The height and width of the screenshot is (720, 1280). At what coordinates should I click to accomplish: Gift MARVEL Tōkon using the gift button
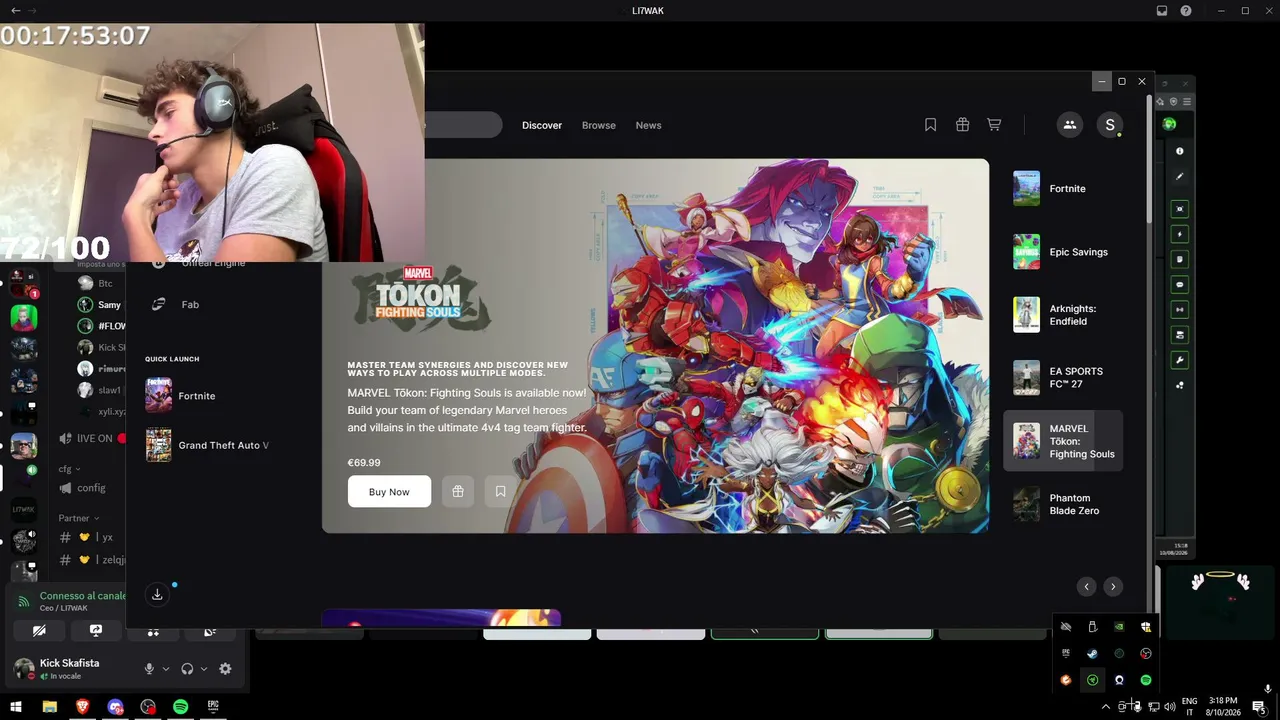458,491
